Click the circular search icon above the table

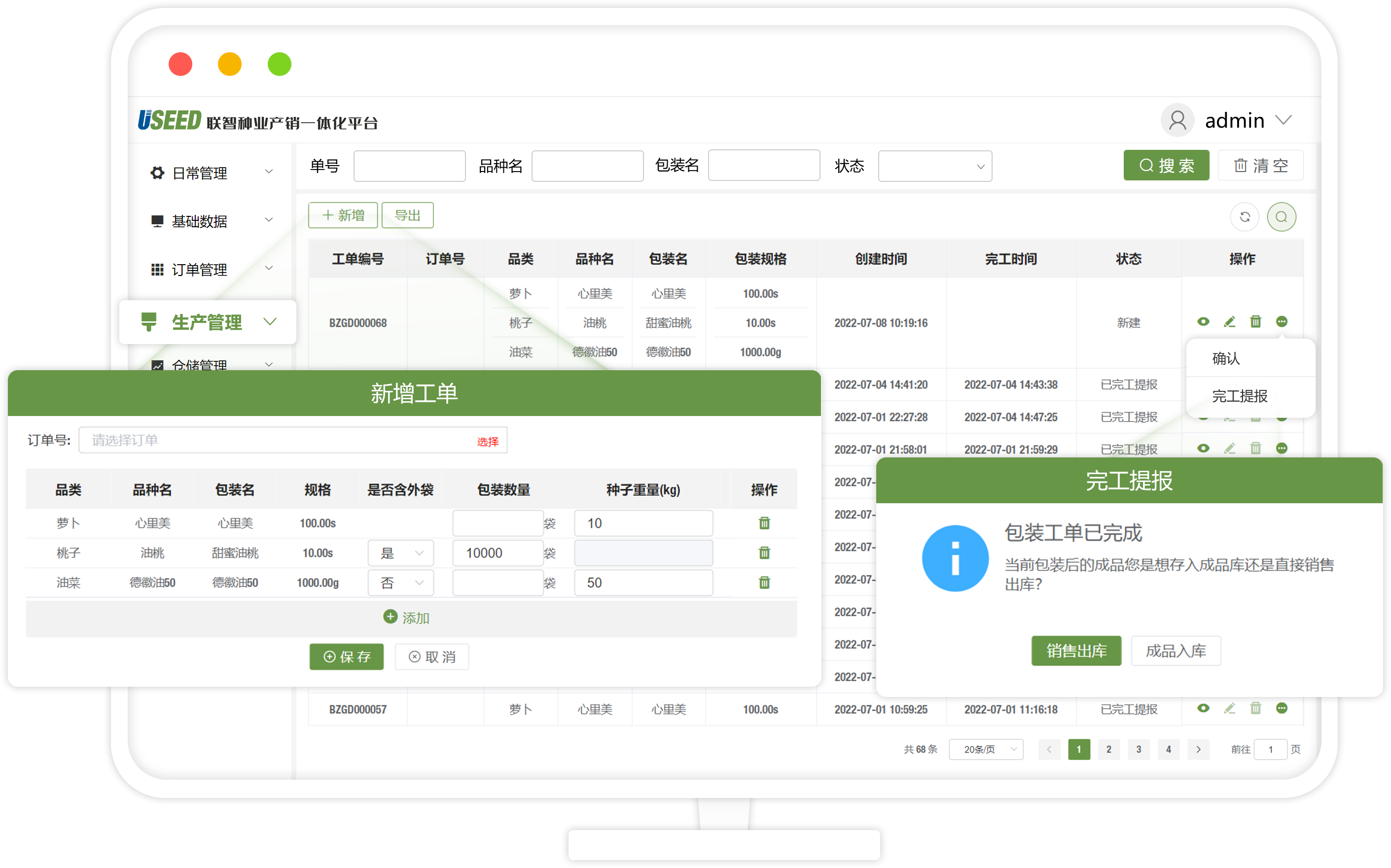pos(1282,217)
